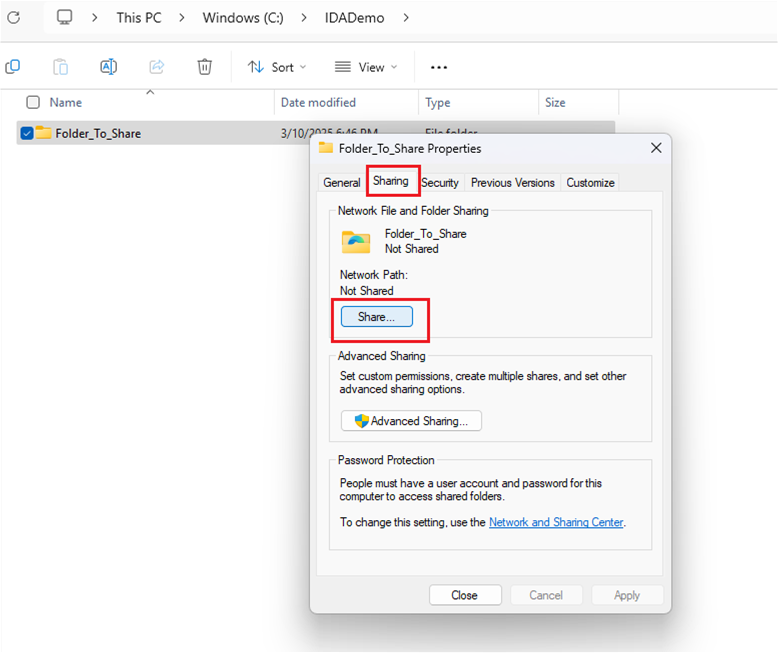Click the folder icon of Folder_To_Share row
Image resolution: width=778 pixels, height=653 pixels.
click(x=43, y=132)
